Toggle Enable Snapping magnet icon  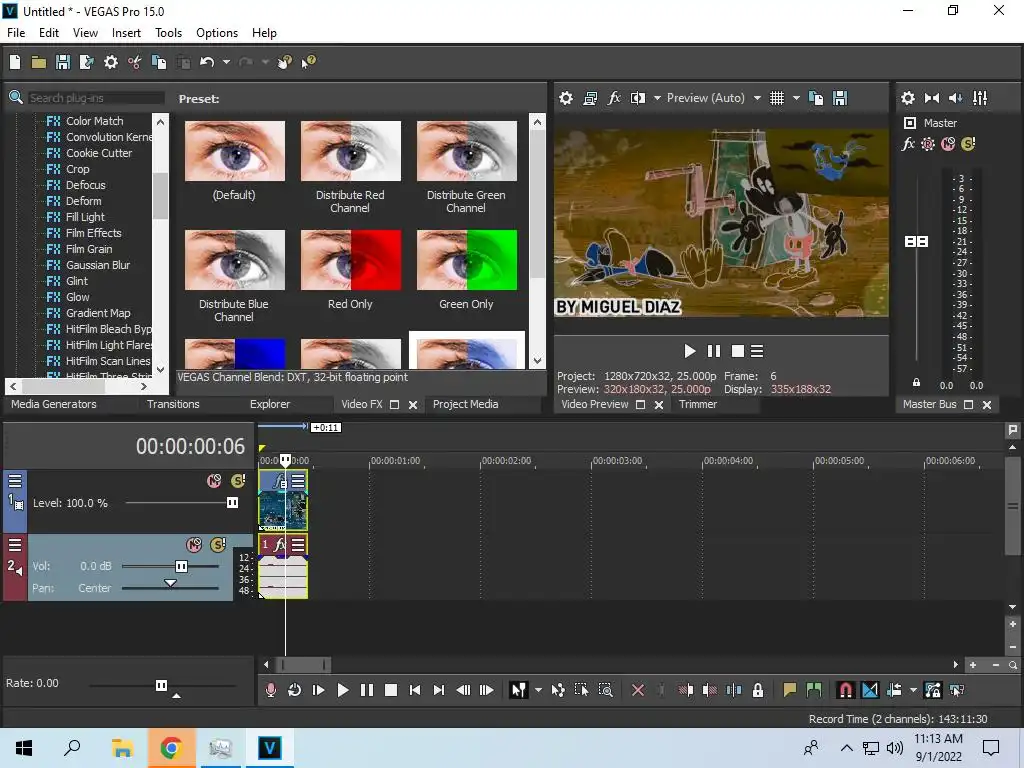point(845,690)
